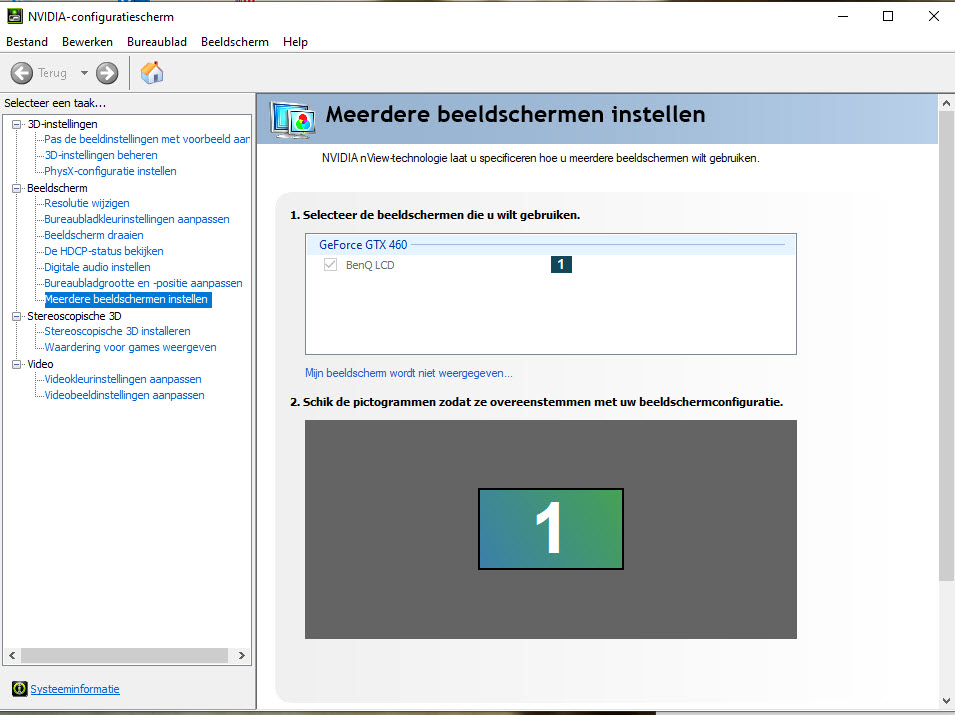
Task: Go forward with the green arrow button
Action: click(107, 73)
